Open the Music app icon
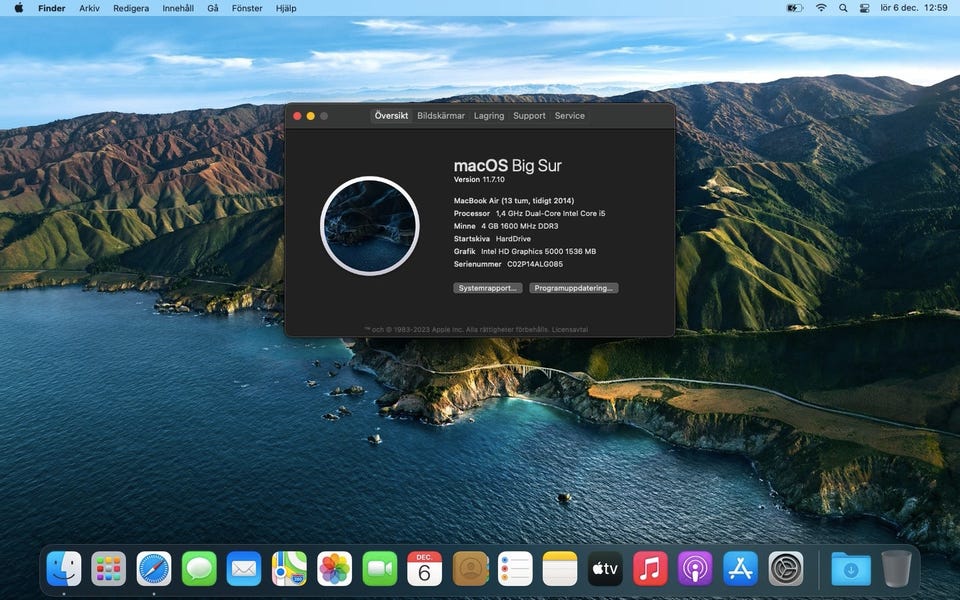 pyautogui.click(x=650, y=569)
